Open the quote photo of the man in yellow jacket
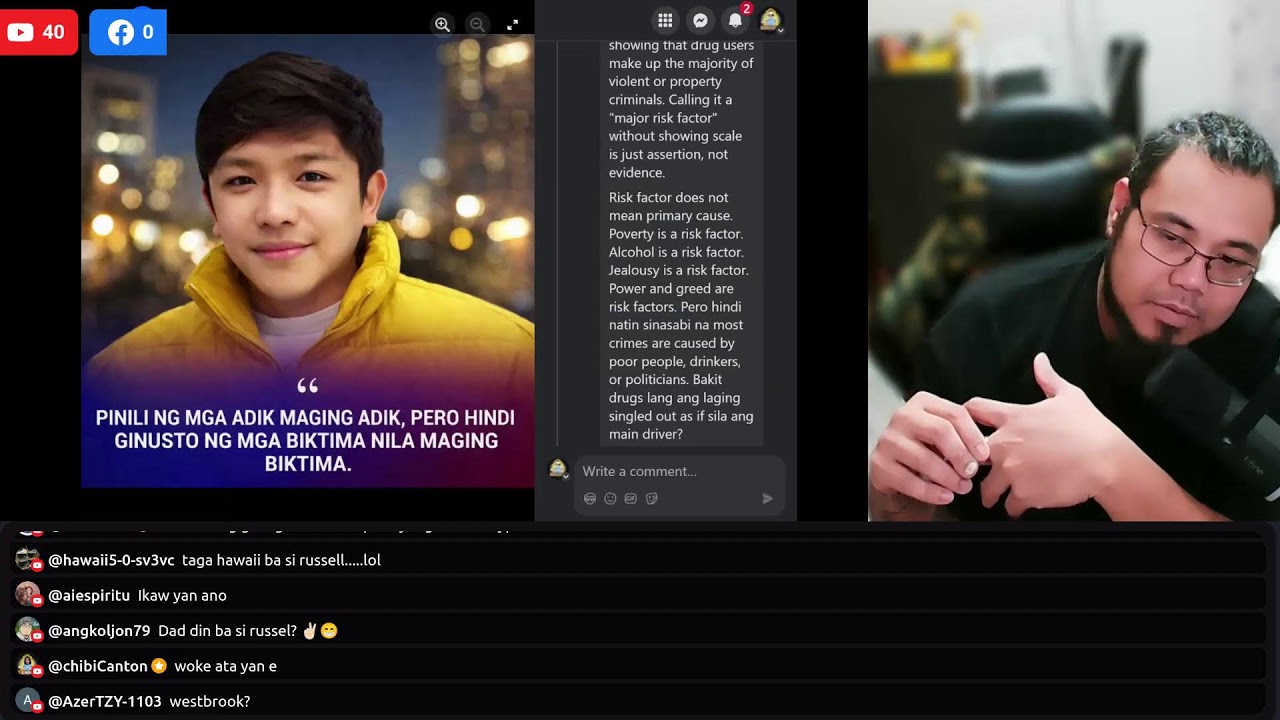 (x=308, y=260)
